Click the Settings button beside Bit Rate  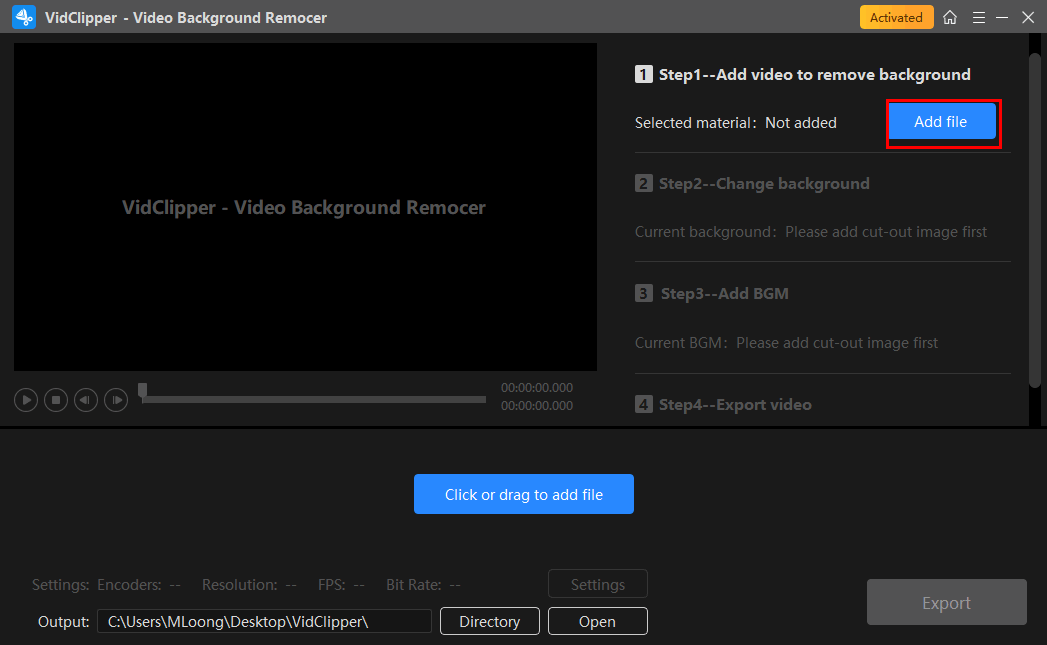pos(597,584)
